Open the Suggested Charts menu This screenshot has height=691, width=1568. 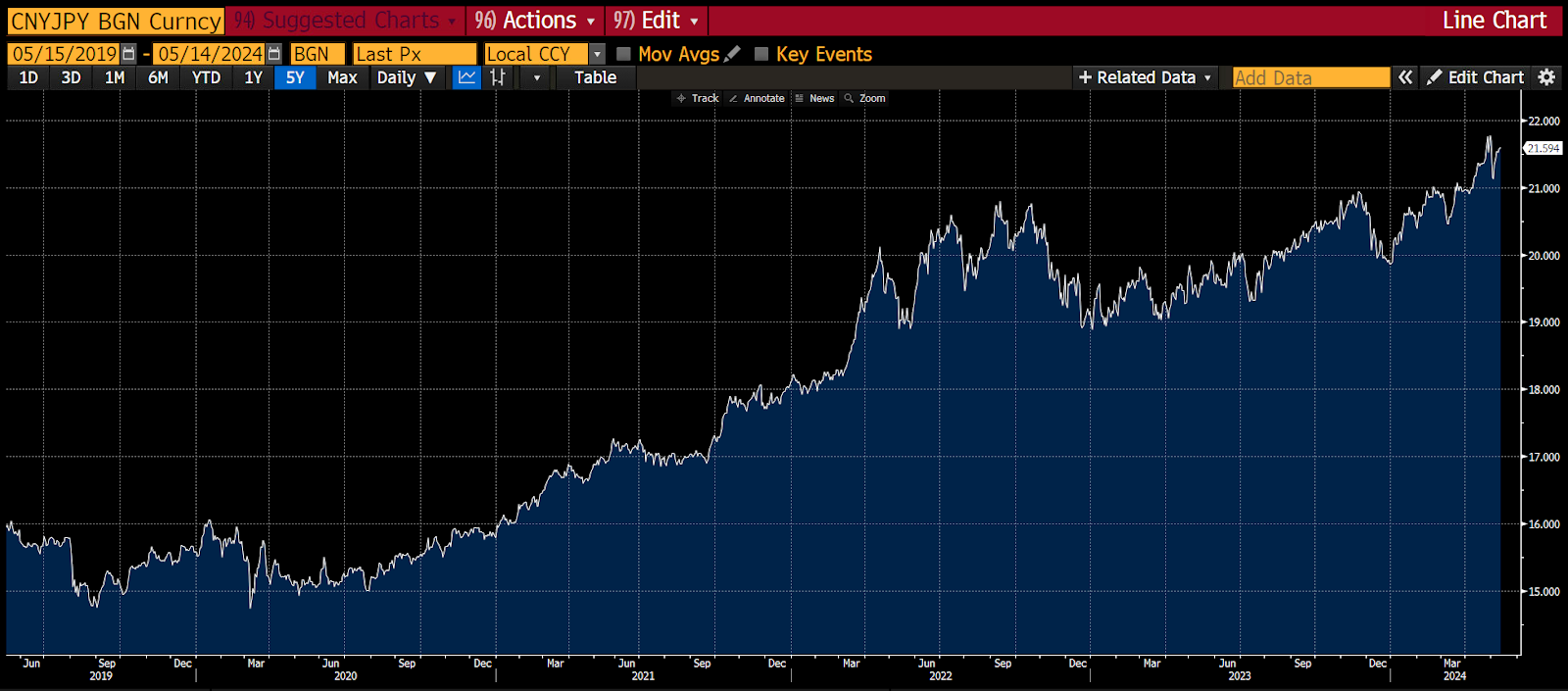coord(344,21)
